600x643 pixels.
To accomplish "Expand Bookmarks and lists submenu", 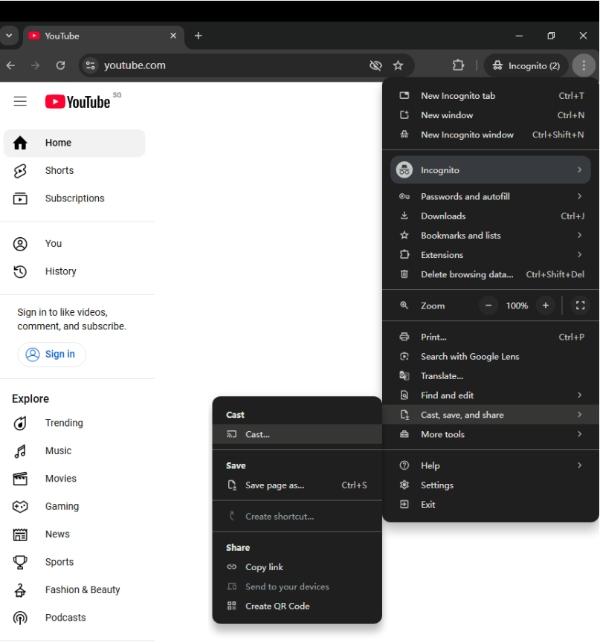I will (x=490, y=236).
